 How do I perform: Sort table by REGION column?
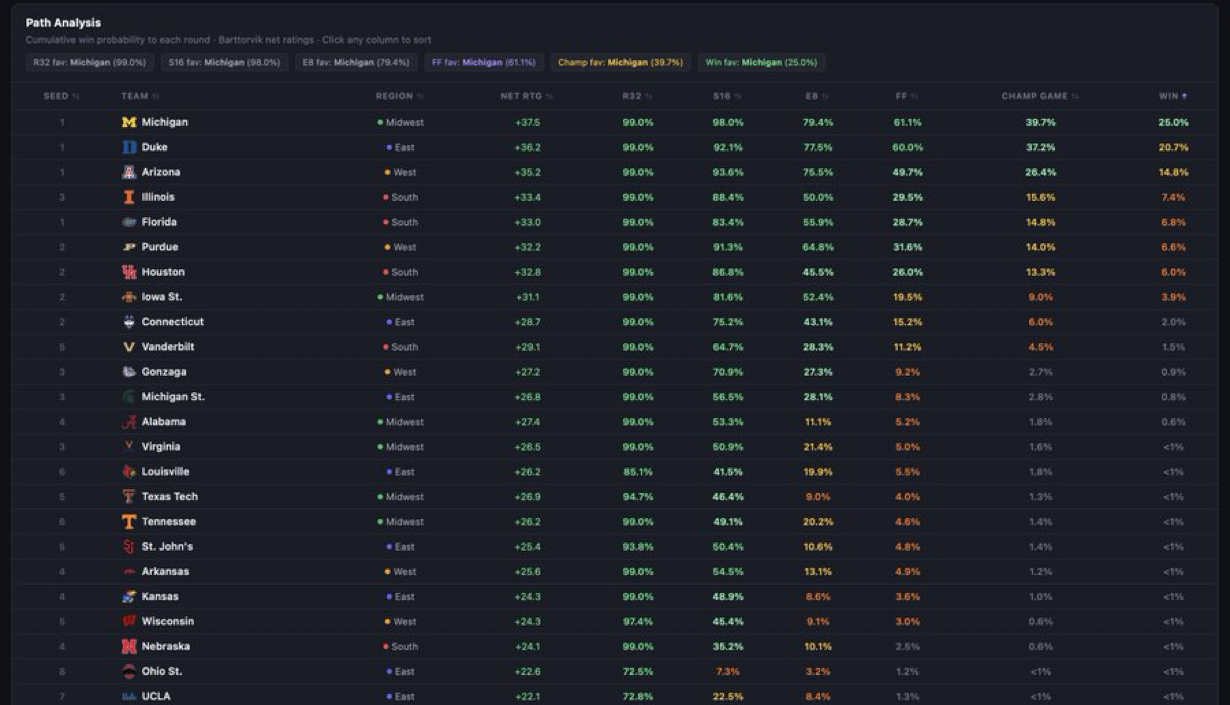tap(400, 96)
